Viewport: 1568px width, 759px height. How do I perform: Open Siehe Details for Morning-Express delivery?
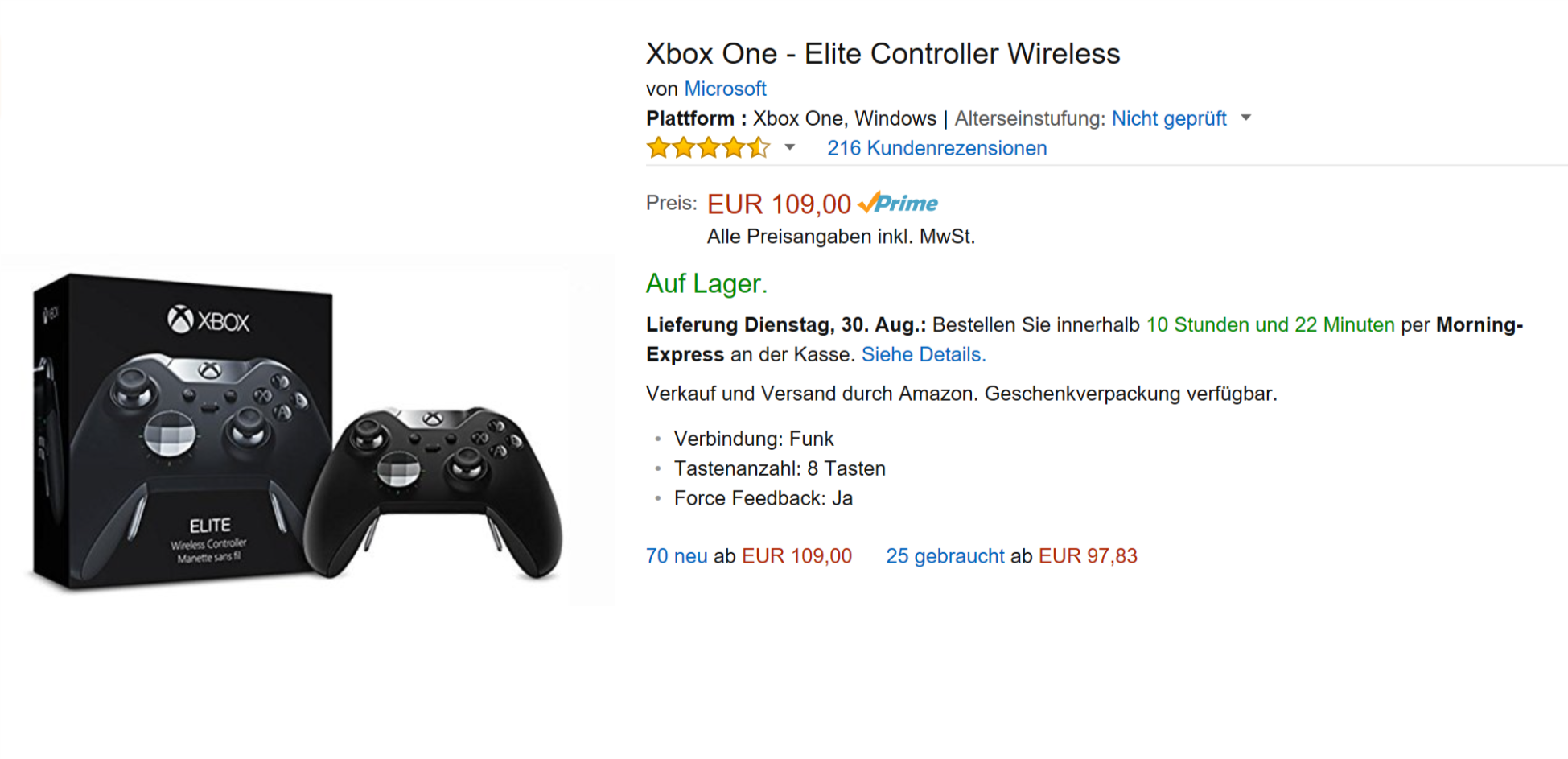(924, 354)
